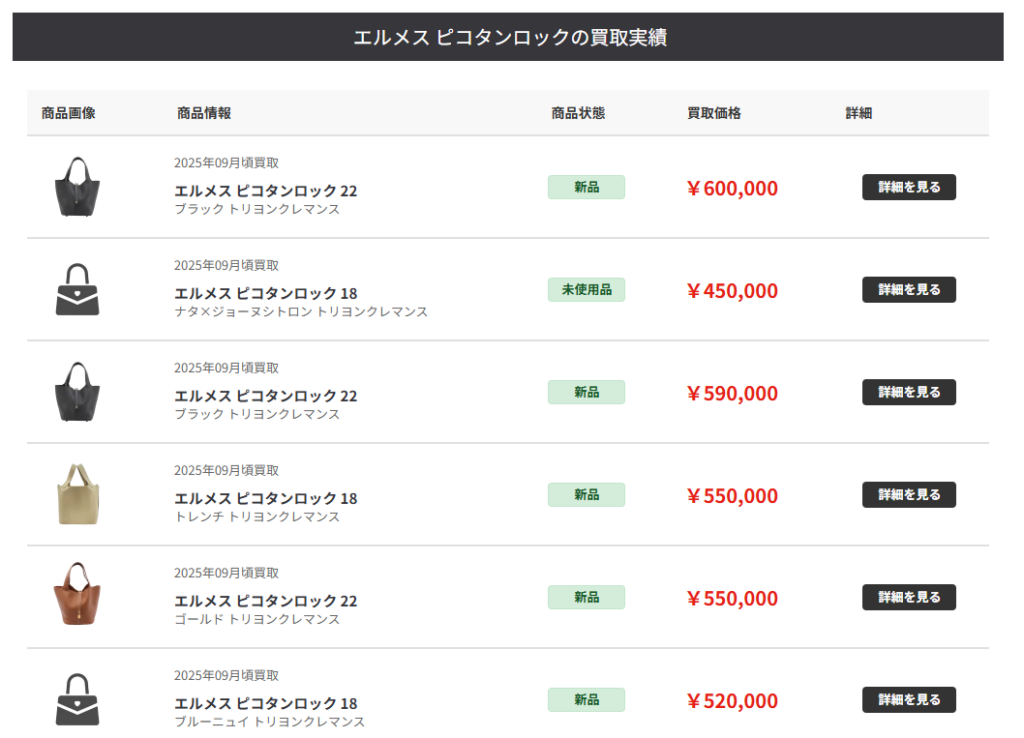Click ブラック トリヨンクレマンス in the ¥590,000 row

tap(257, 415)
